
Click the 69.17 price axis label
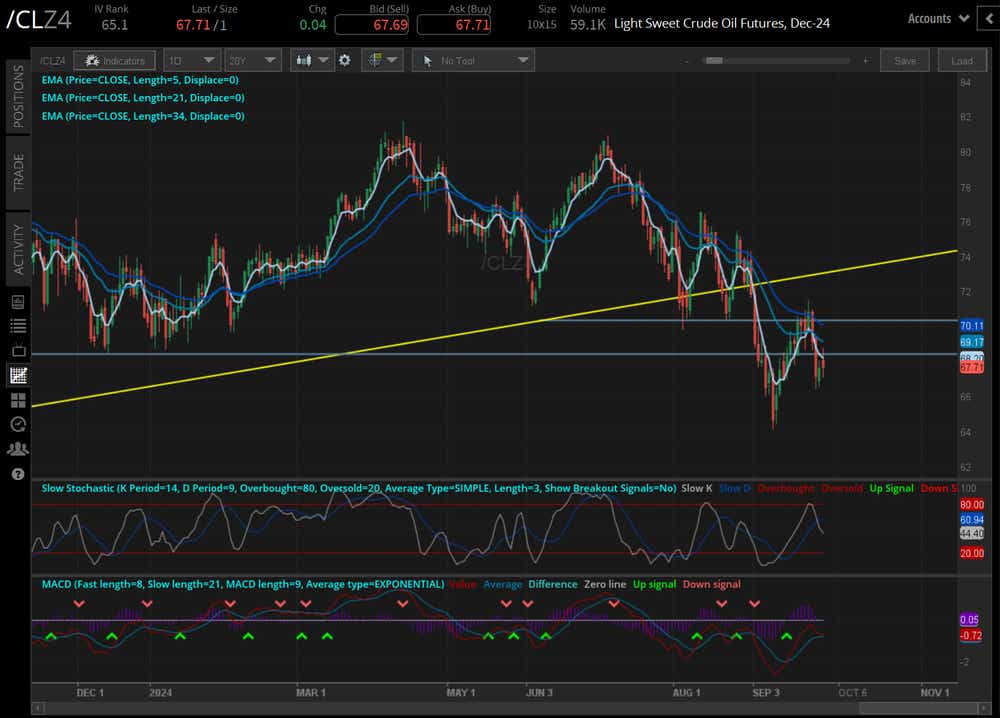(x=971, y=342)
